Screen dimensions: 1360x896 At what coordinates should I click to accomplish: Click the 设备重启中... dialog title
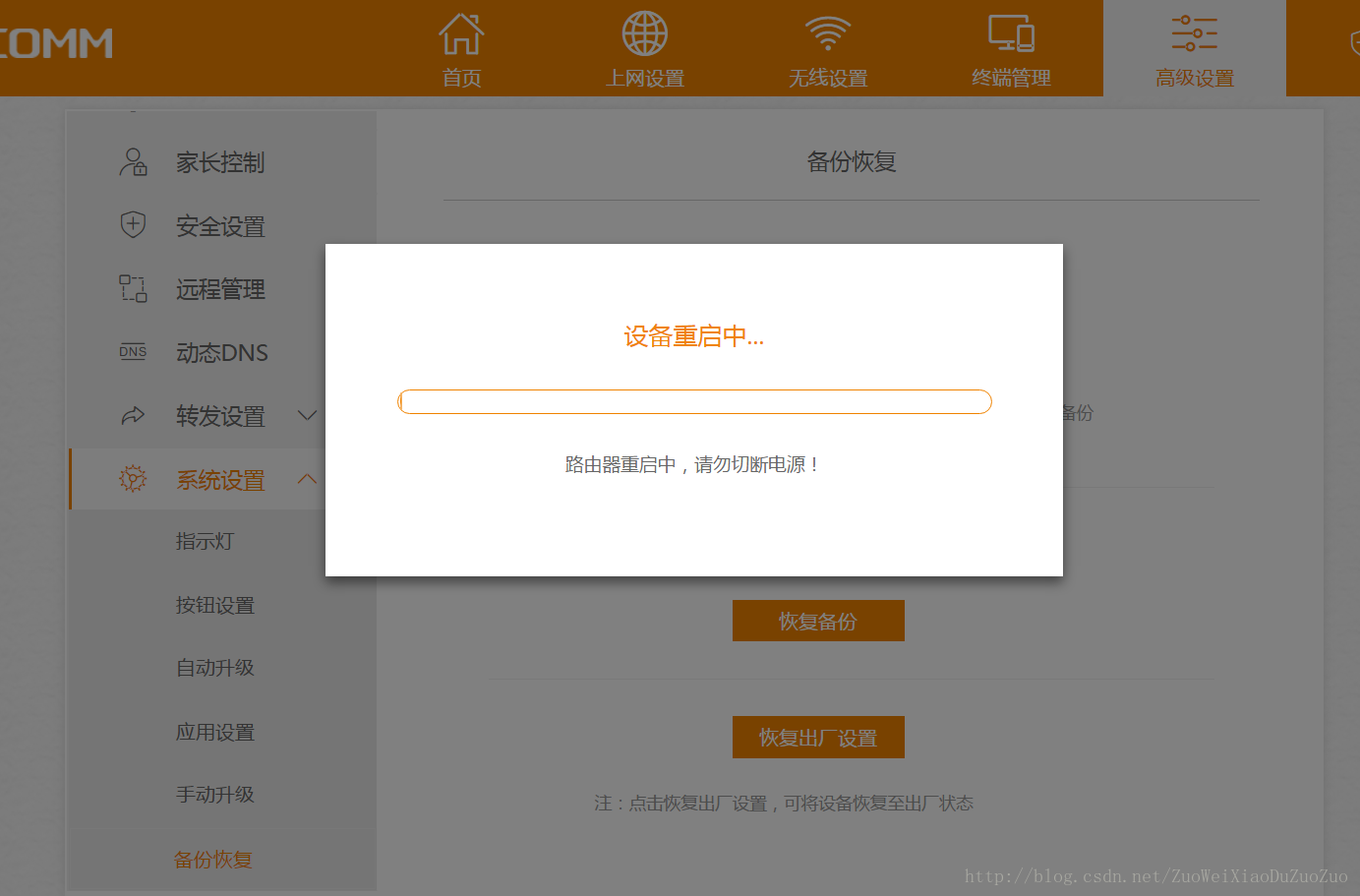694,336
